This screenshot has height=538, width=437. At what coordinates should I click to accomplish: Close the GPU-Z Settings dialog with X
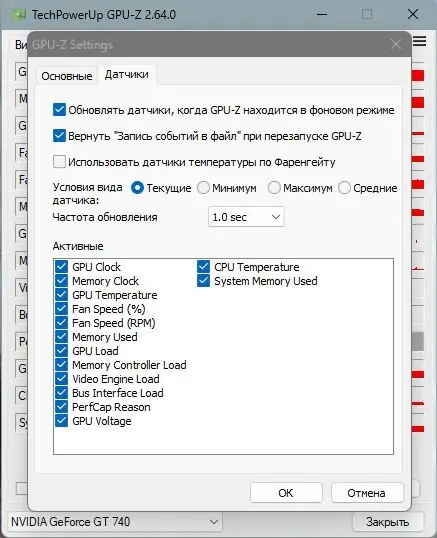coord(396,44)
